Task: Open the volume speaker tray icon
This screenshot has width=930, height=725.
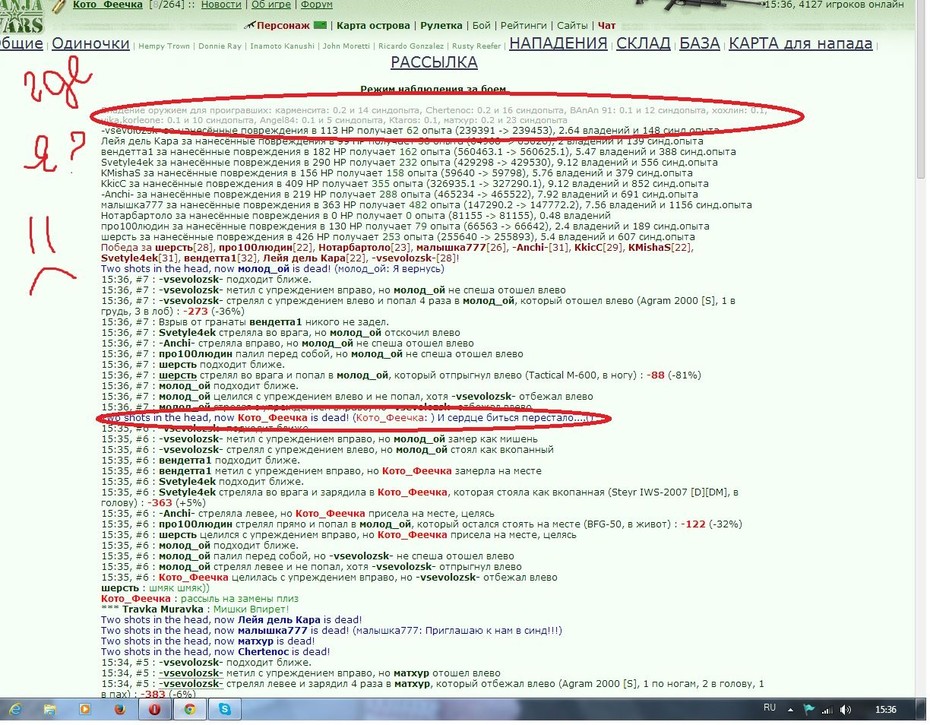Action: (846, 710)
